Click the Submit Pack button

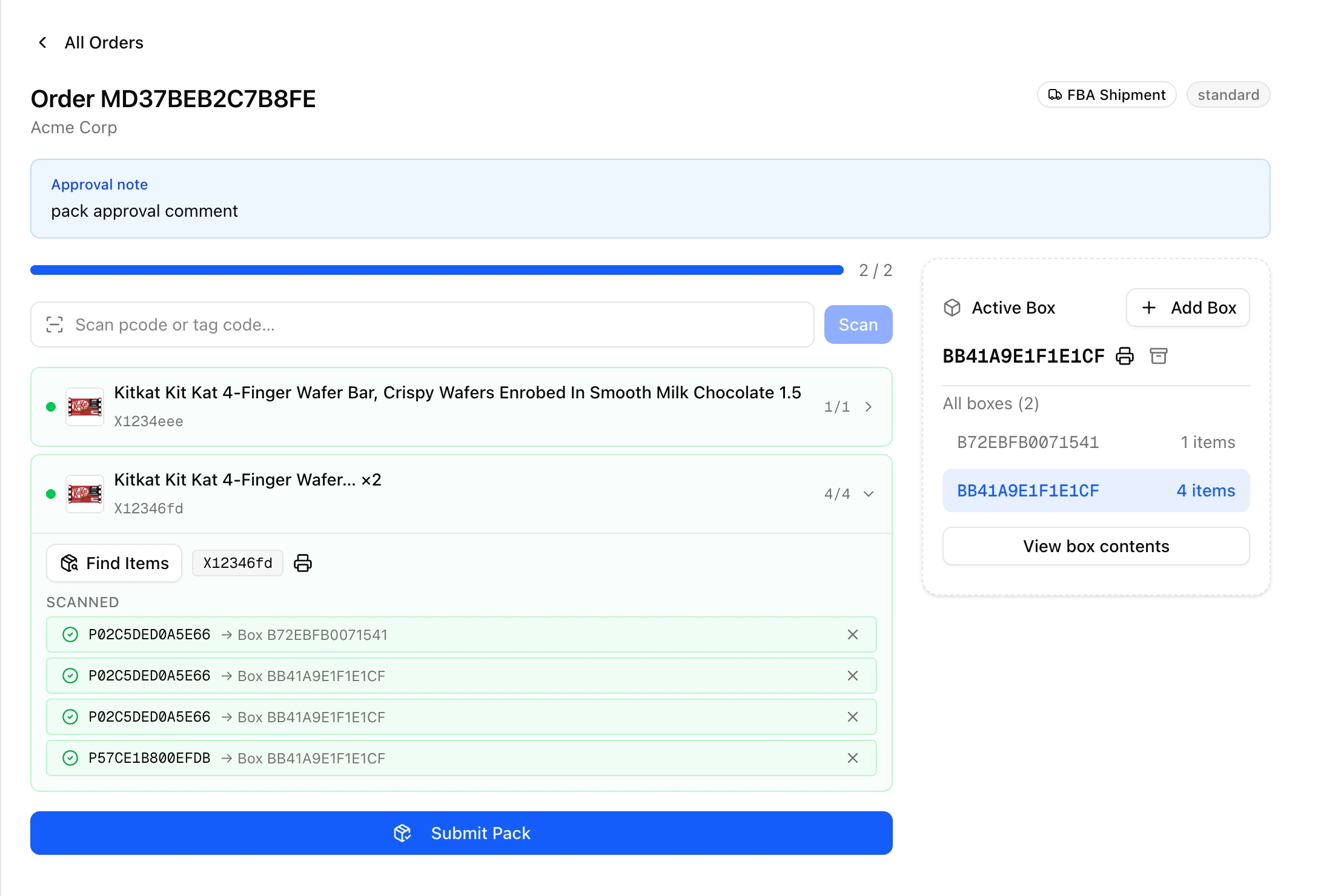[x=462, y=833]
